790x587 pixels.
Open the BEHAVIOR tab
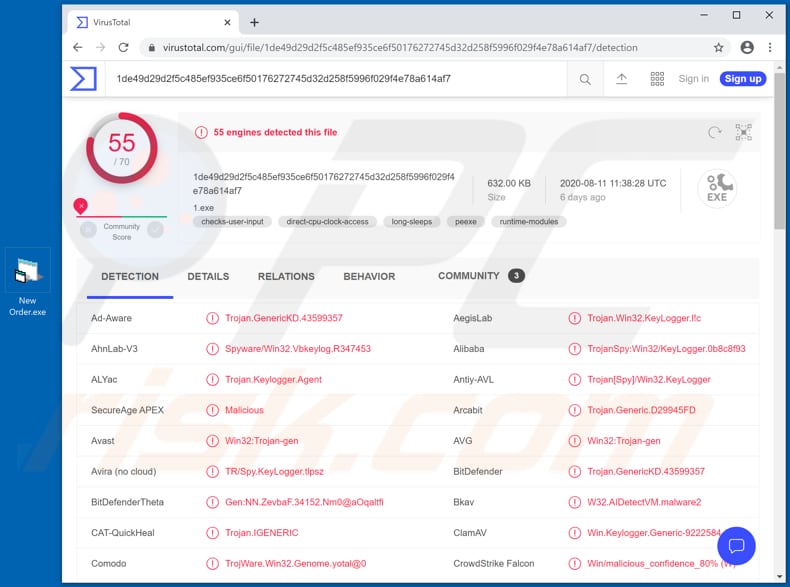[x=369, y=277]
